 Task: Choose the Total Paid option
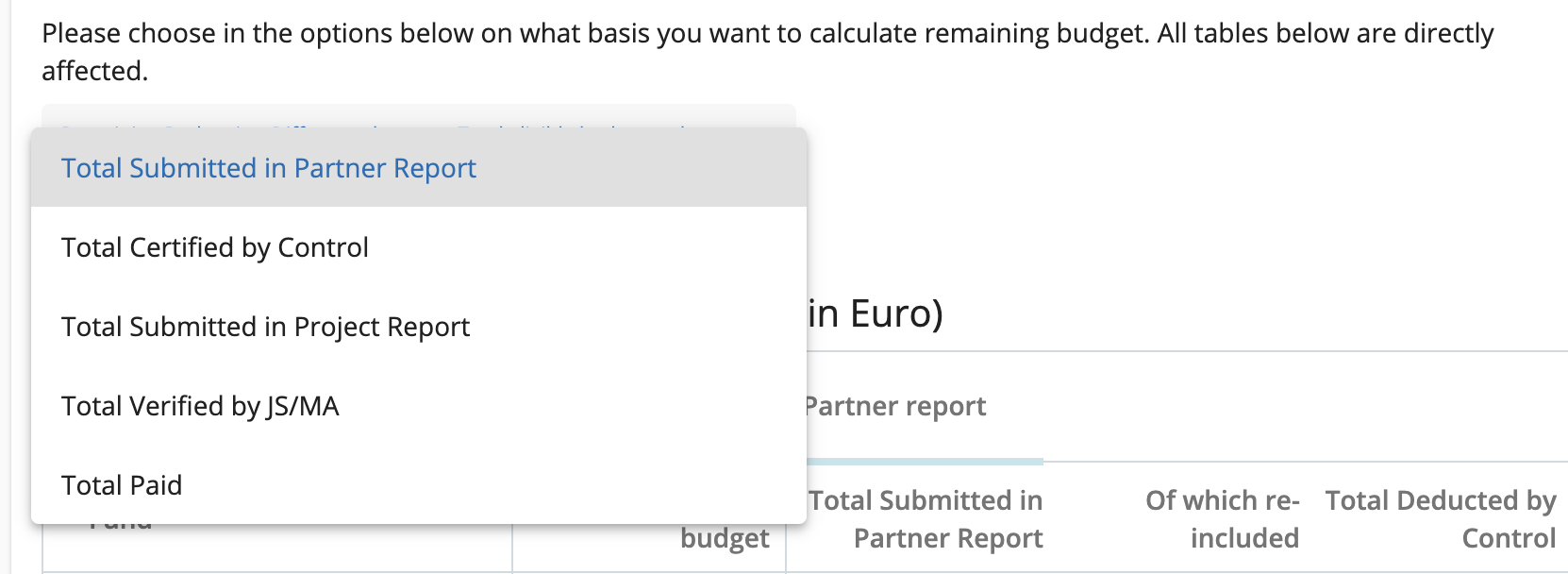pos(122,485)
